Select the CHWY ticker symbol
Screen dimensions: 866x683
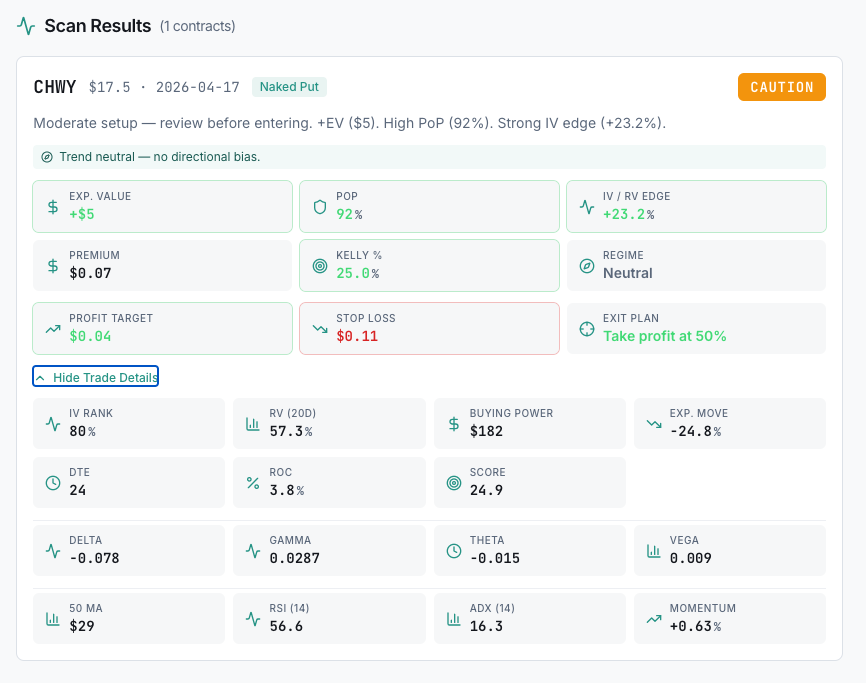tap(55, 87)
